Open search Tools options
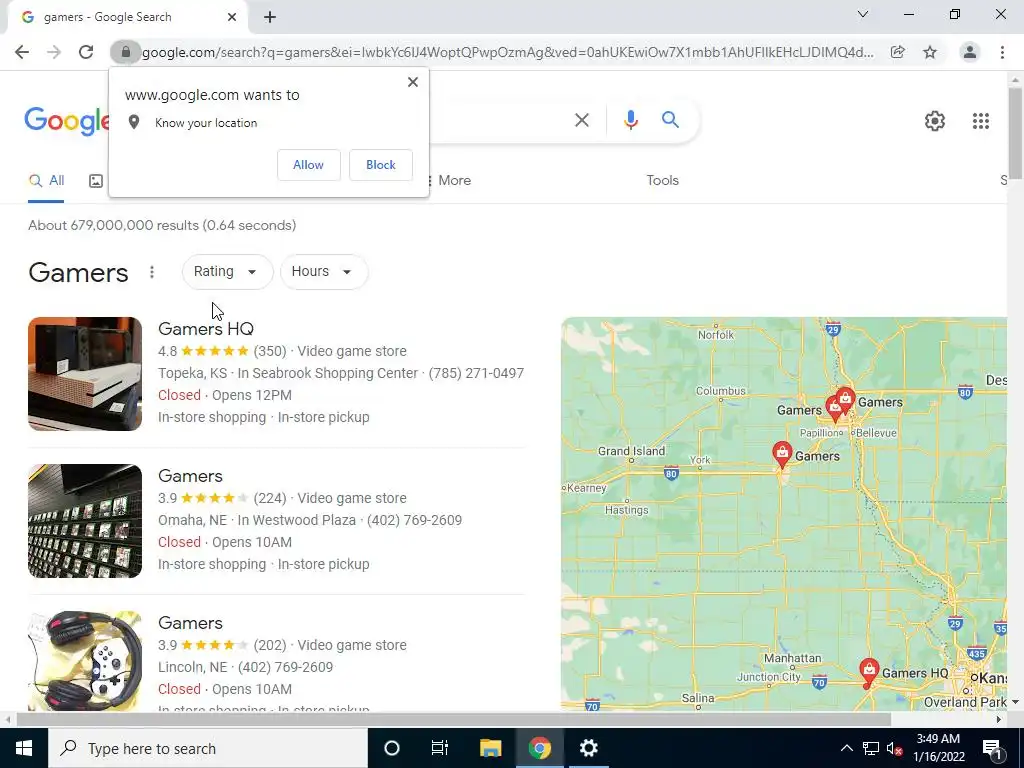The height and width of the screenshot is (768, 1024). coord(662,181)
